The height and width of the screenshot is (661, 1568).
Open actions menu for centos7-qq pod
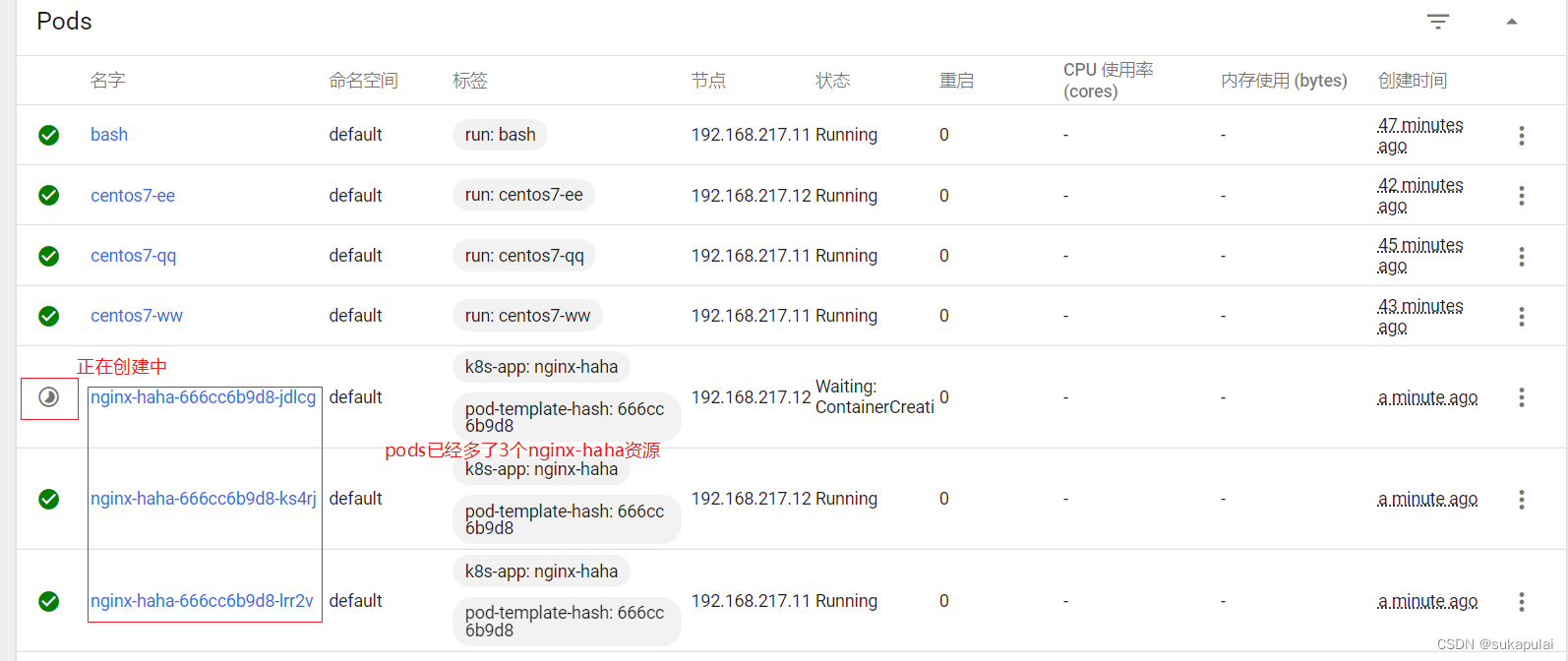(x=1521, y=257)
